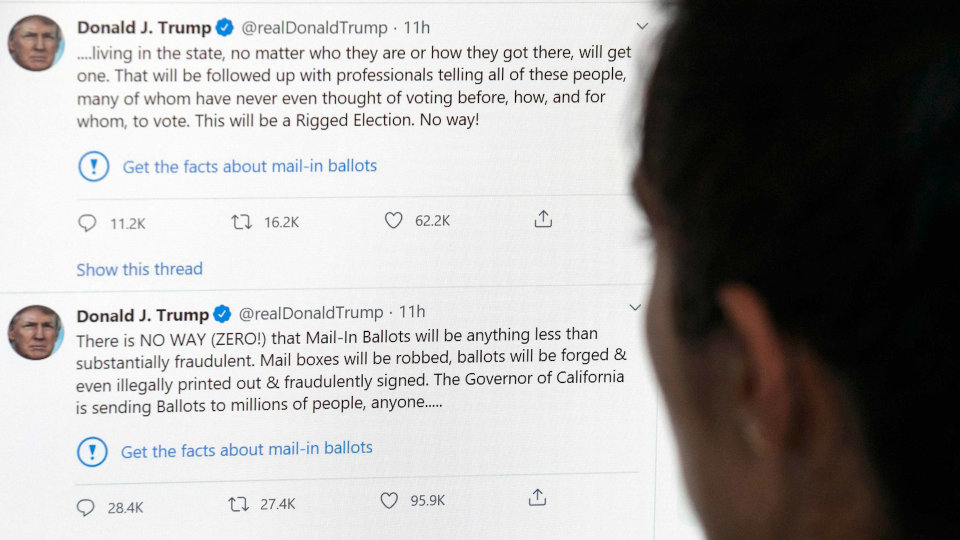The width and height of the screenshot is (960, 540).
Task: Share the Mail-In Ballots tweet
Action: [x=537, y=497]
